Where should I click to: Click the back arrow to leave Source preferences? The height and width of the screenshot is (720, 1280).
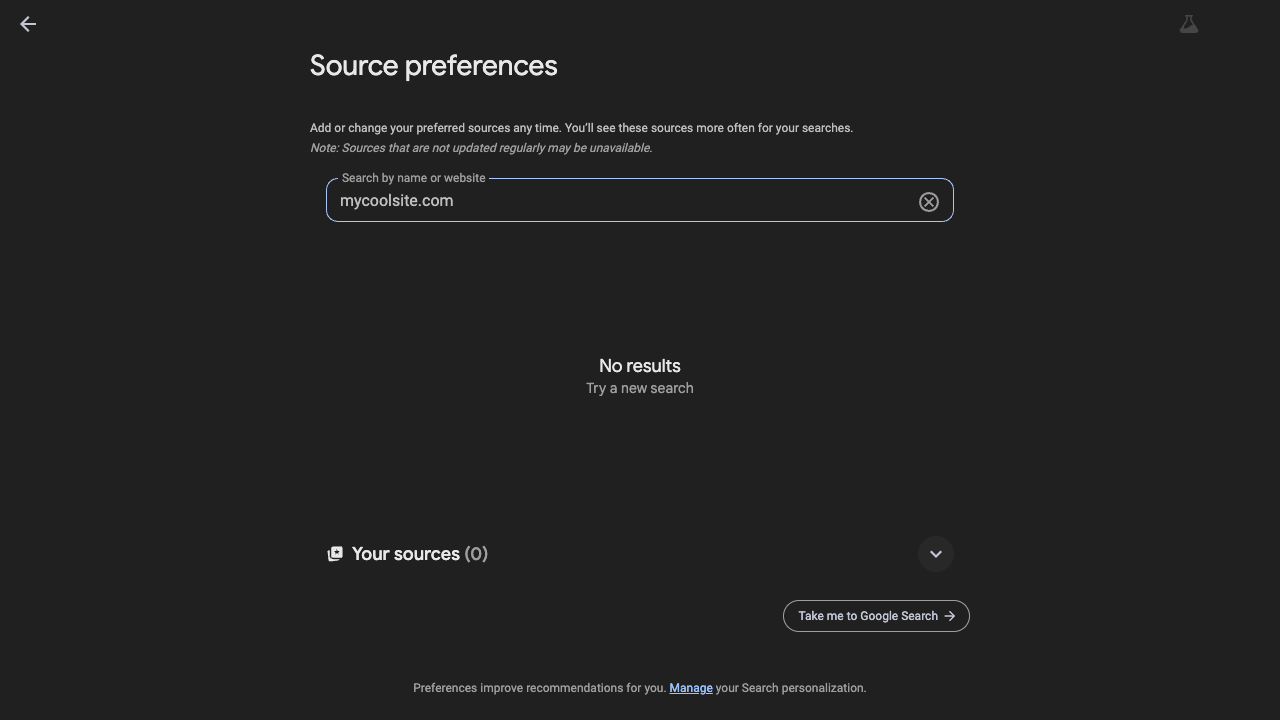[27, 23]
